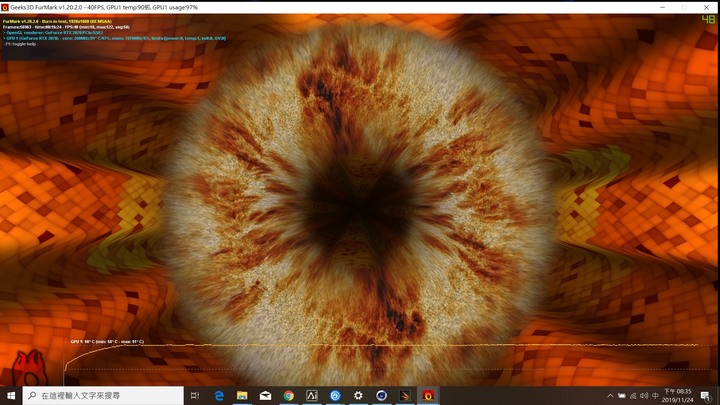Click the OpenGL renderer info line
Viewport: 720px width, 405px height.
53,33
